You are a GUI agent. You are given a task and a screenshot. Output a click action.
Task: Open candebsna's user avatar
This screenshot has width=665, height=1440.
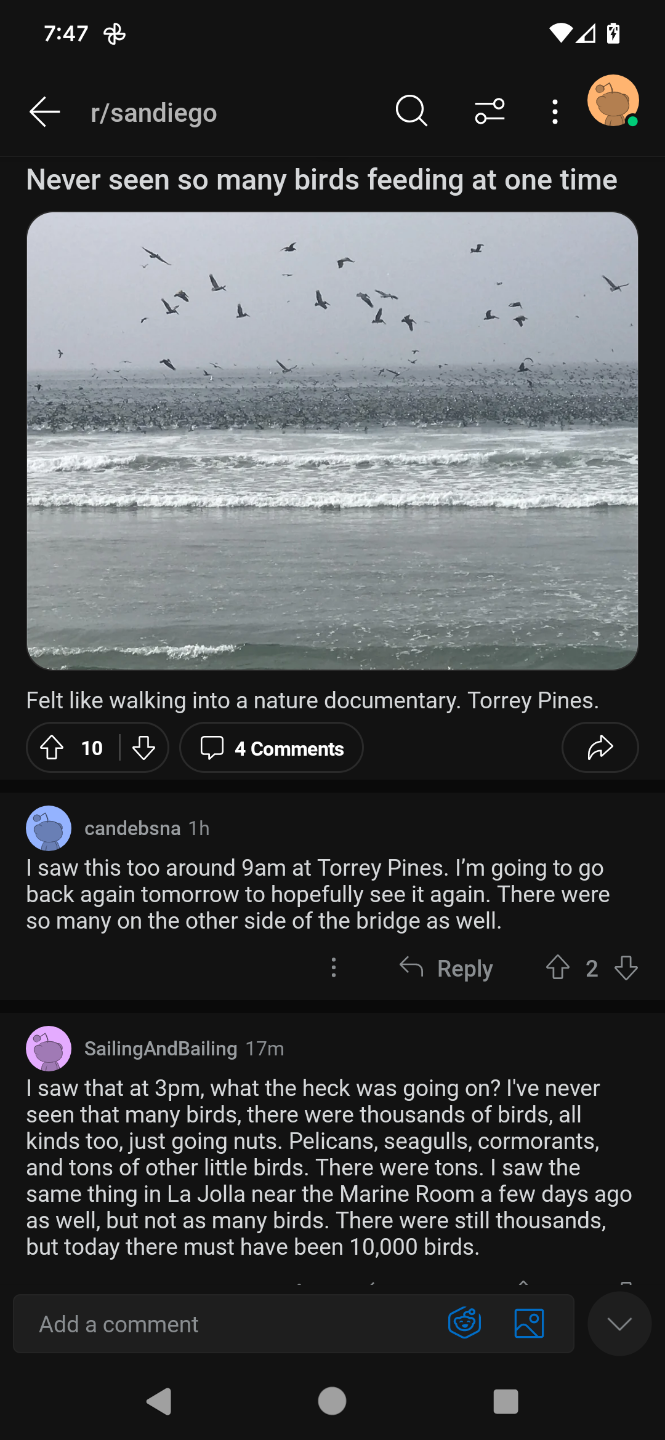pos(48,828)
